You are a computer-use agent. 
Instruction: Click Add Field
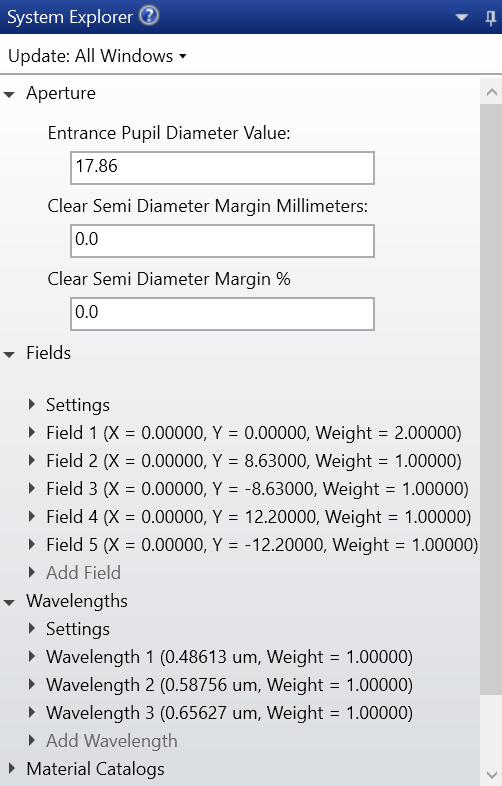pos(83,572)
